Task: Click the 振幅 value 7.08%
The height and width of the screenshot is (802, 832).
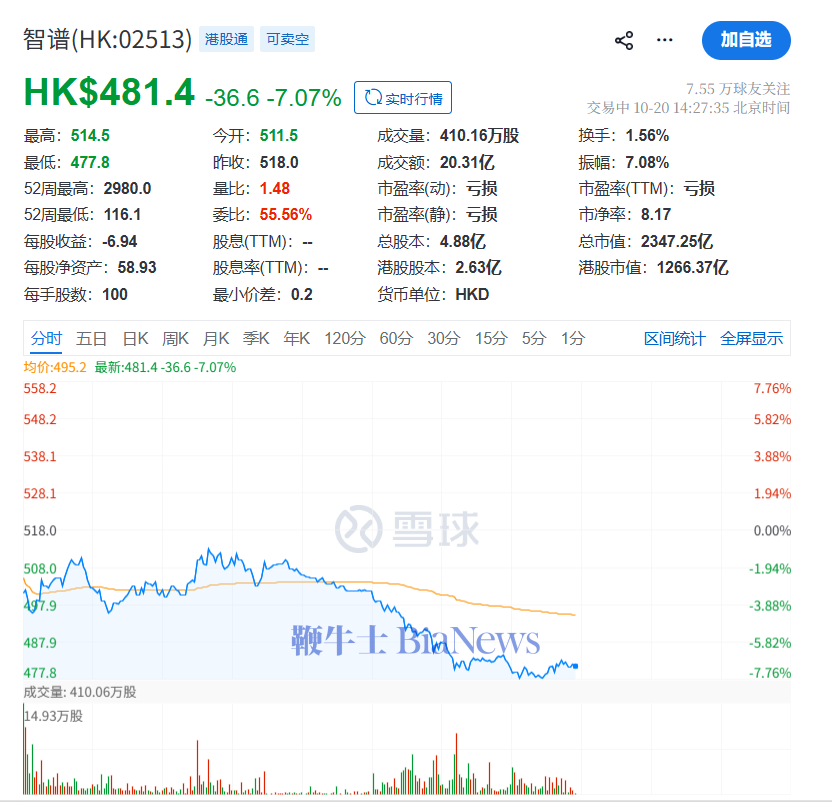Action: [x=647, y=162]
